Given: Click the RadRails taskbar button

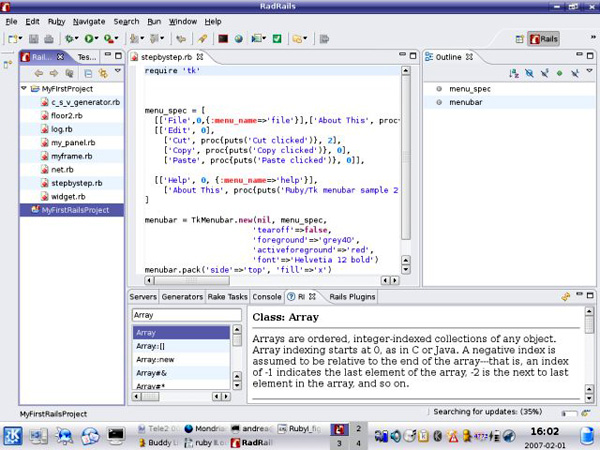Looking at the screenshot, I should point(252,443).
